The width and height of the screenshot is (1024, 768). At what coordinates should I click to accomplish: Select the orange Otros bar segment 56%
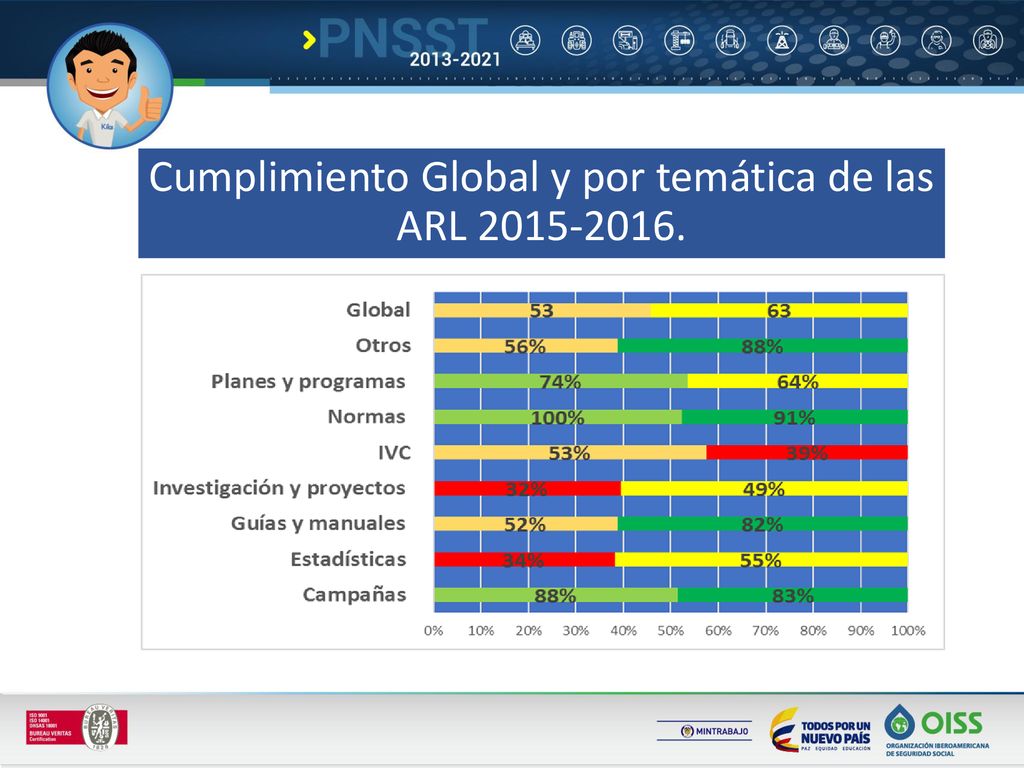[x=526, y=345]
